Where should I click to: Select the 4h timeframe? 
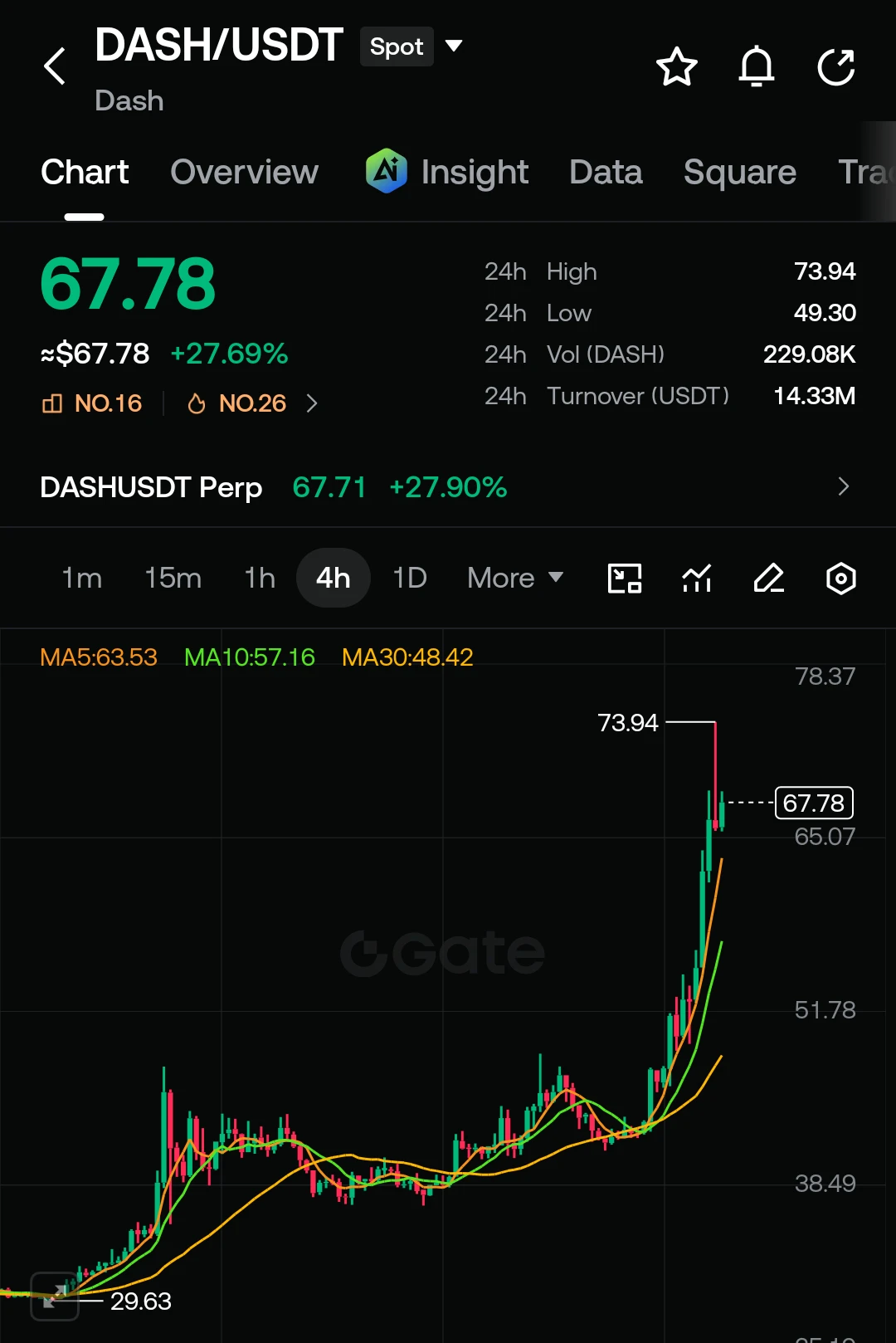334,578
